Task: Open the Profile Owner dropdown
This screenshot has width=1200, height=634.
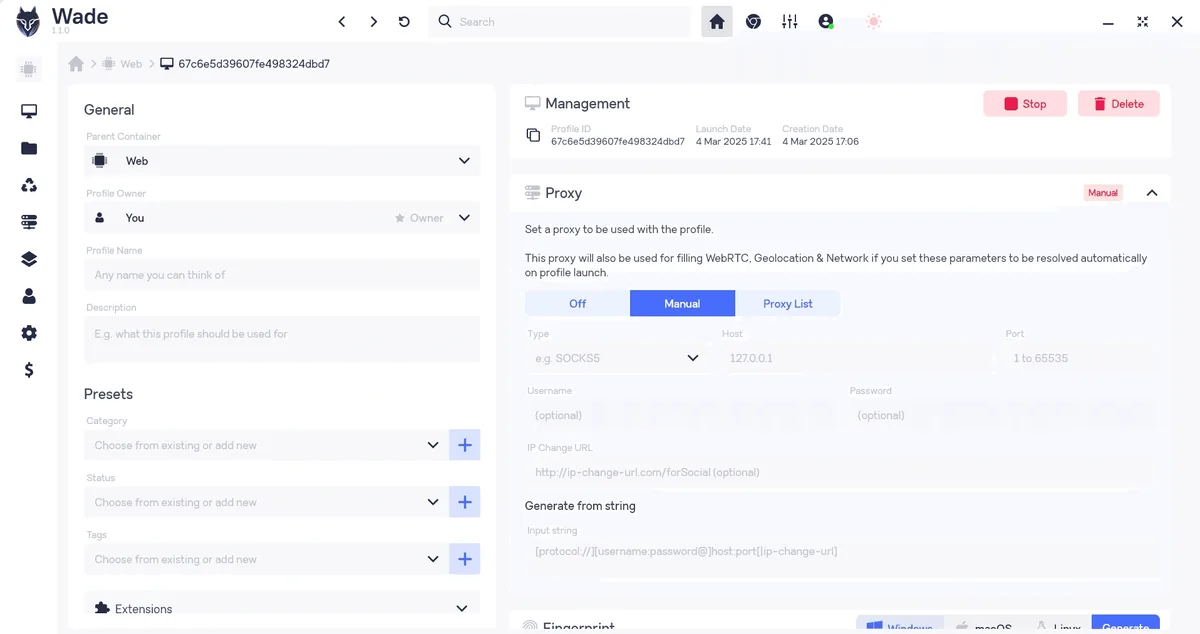Action: [282, 218]
